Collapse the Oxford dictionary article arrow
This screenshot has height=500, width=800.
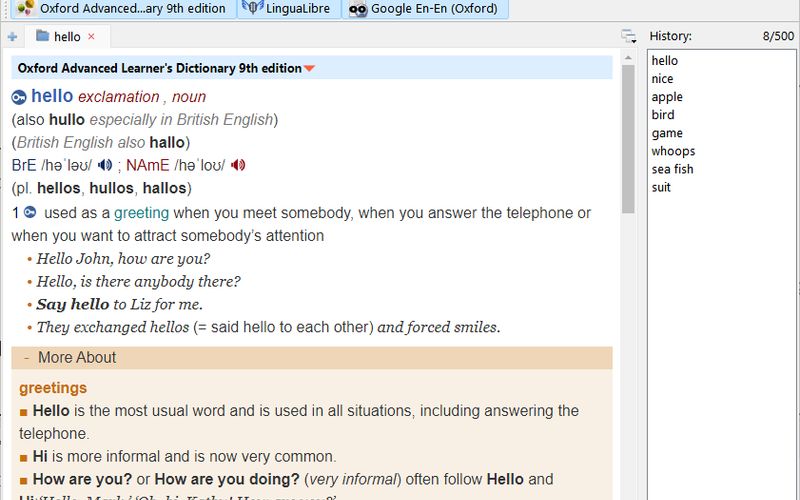pos(310,69)
